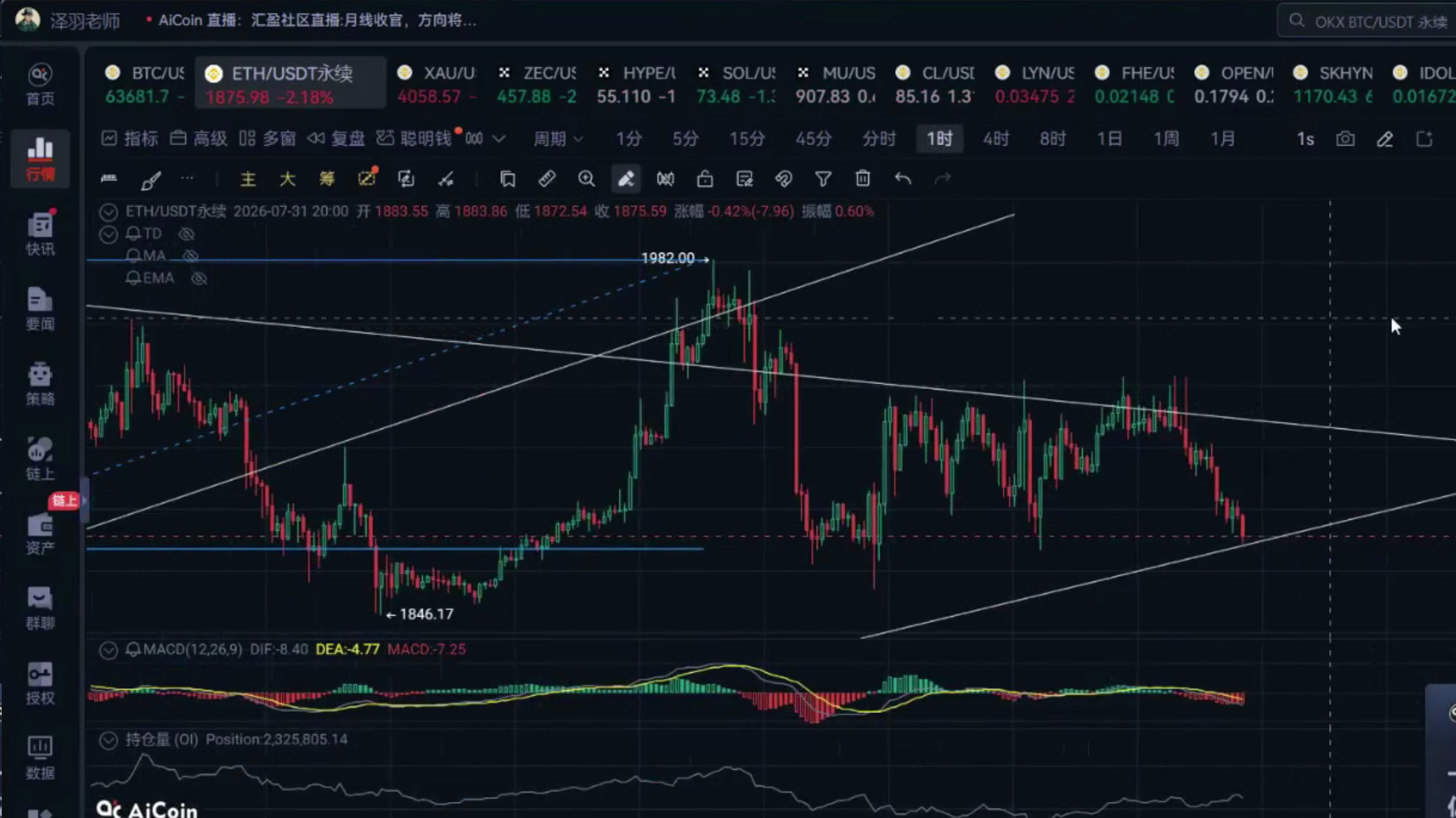Collapse the 持仓量 (OI) panel
The width and height of the screenshot is (1456, 818).
pos(108,740)
